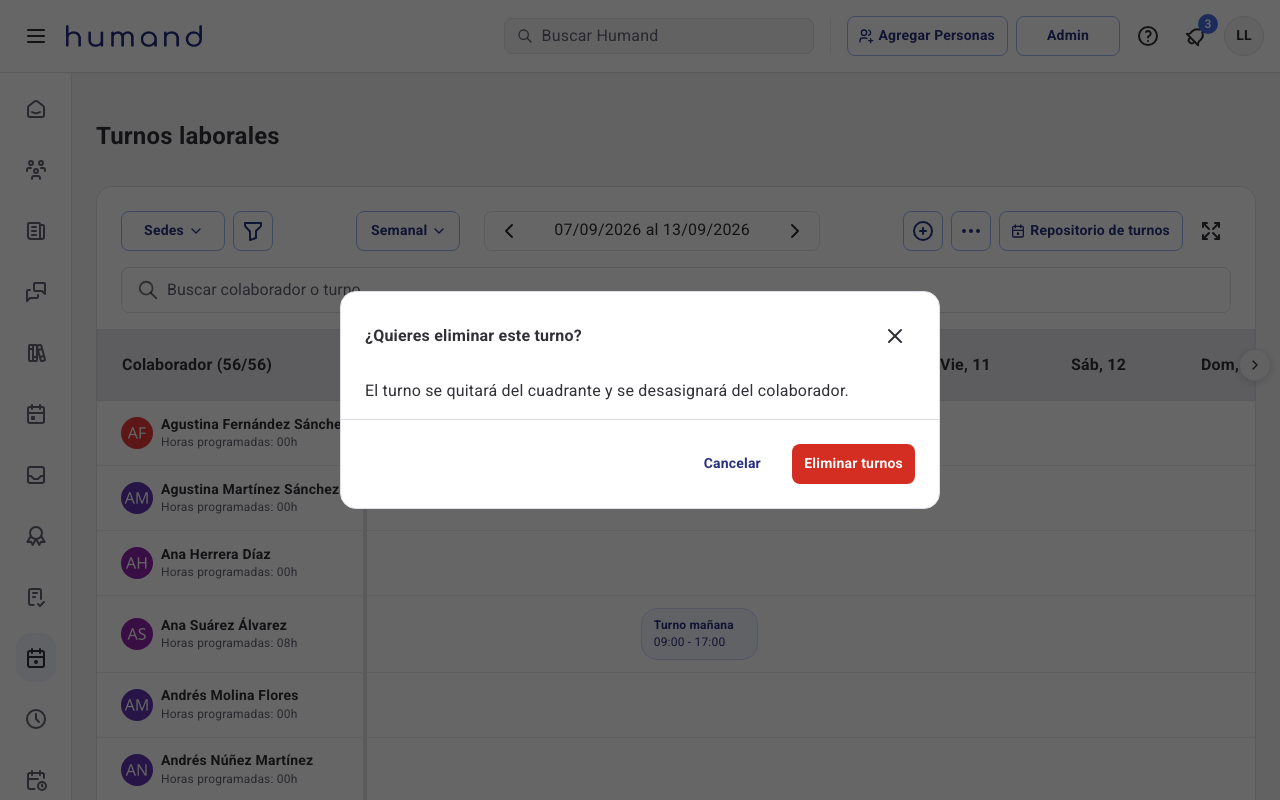Open the calendar-clock icon at sidebar bottom

click(36, 780)
